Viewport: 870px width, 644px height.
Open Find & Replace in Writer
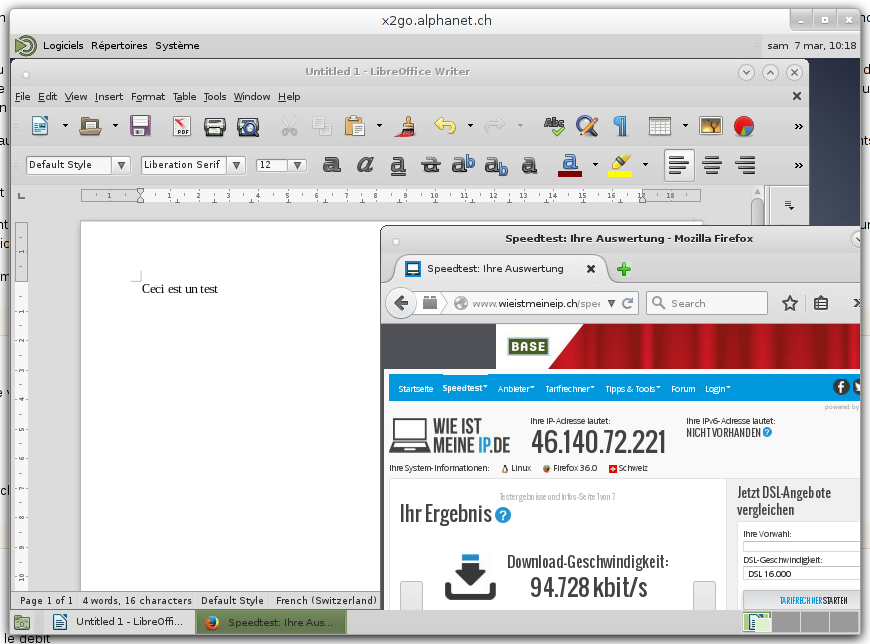(x=587, y=126)
